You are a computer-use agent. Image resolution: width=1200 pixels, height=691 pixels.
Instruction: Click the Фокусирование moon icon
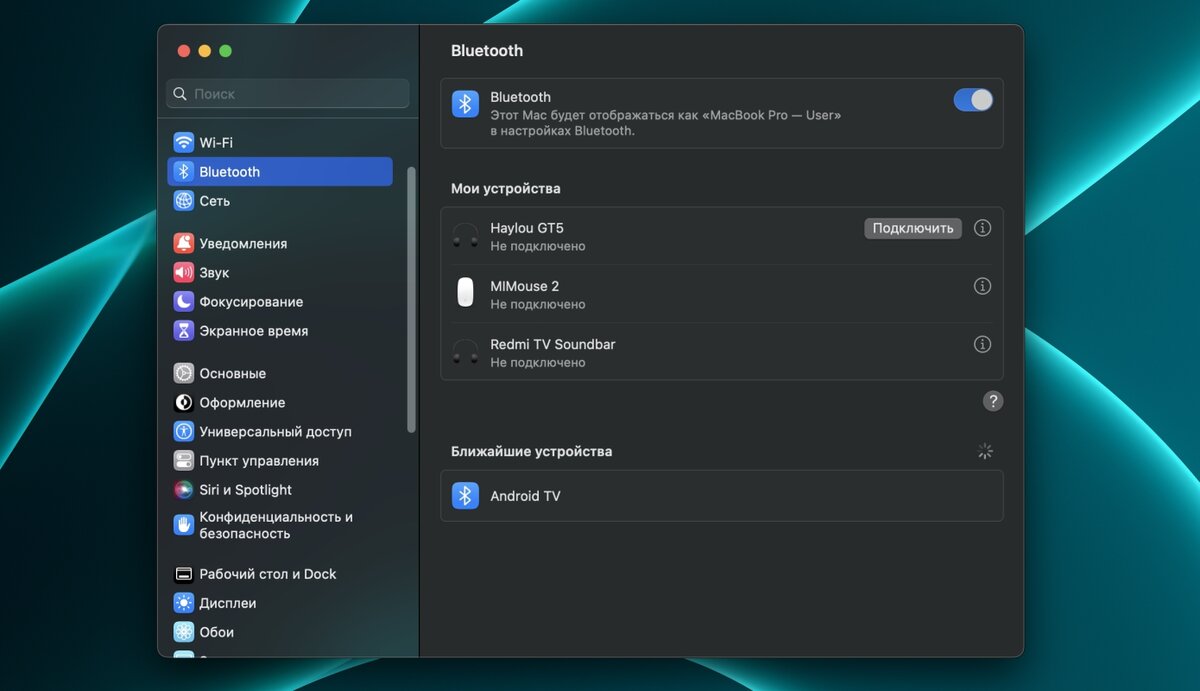pyautogui.click(x=183, y=301)
